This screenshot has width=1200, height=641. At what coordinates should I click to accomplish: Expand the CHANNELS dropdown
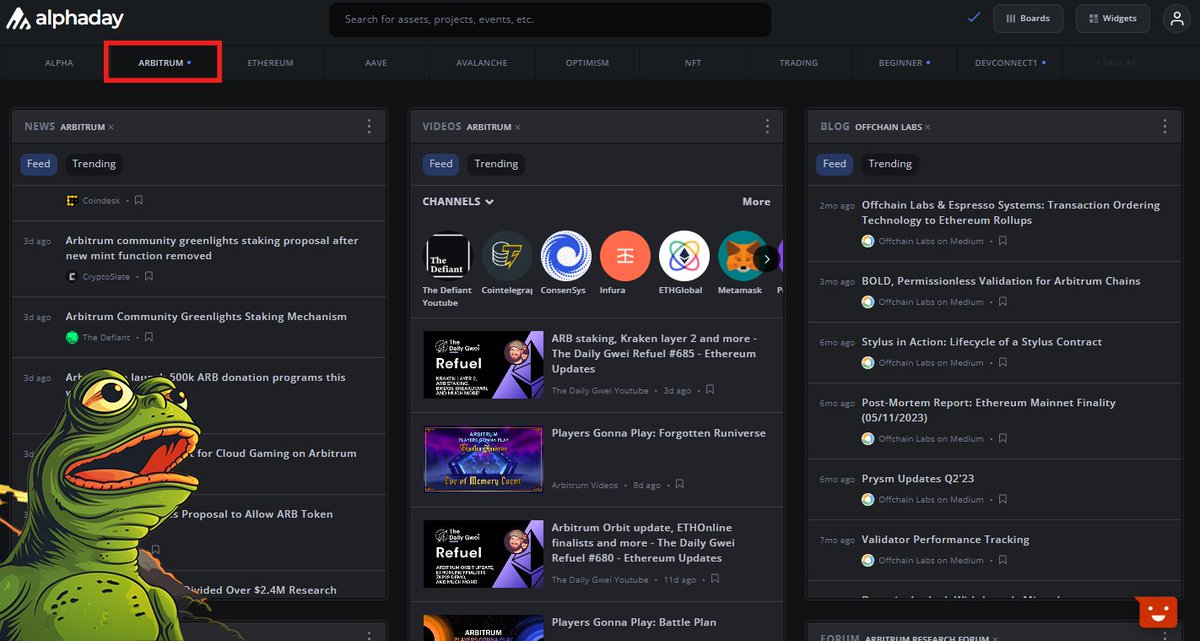point(458,202)
